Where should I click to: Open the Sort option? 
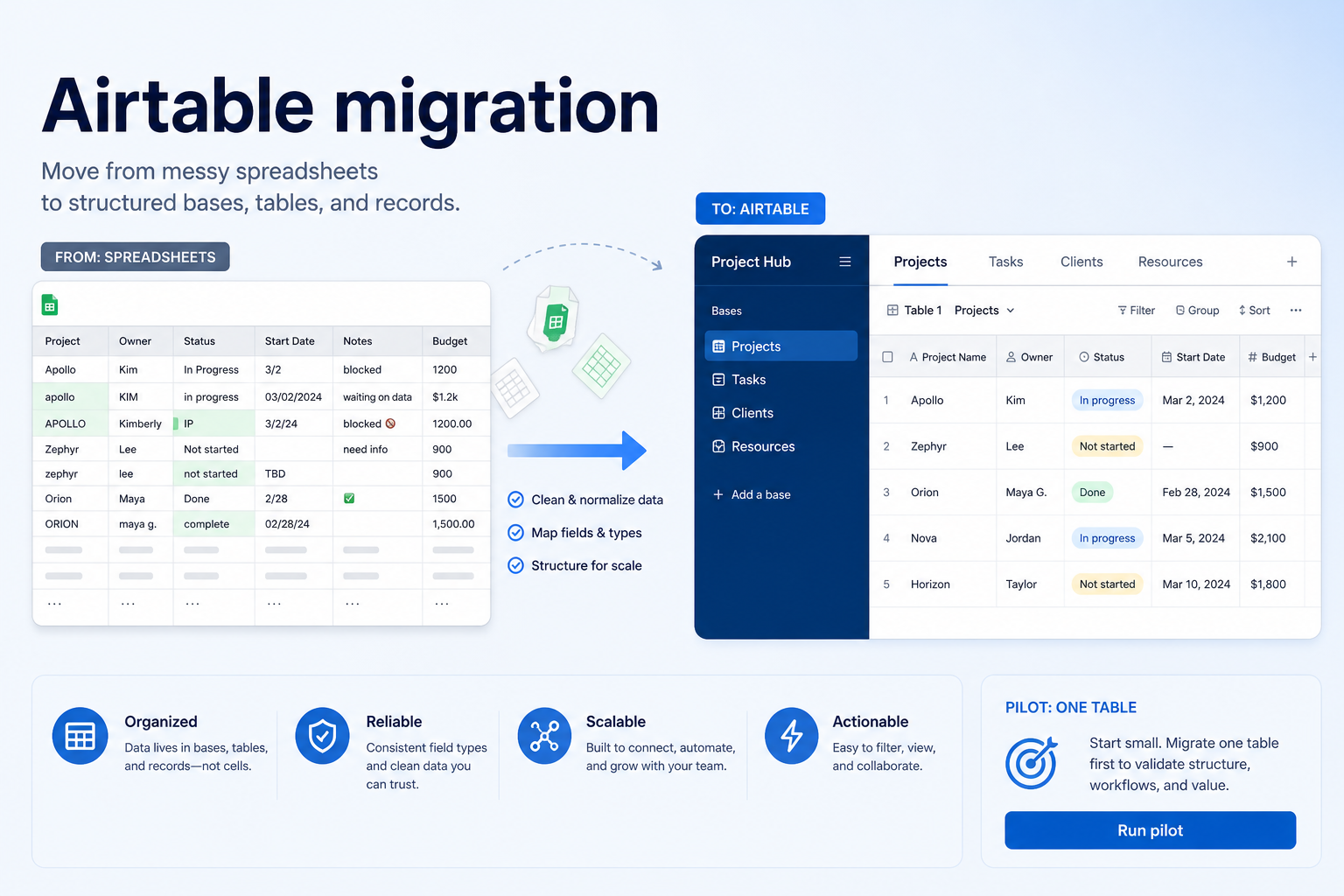click(1254, 310)
